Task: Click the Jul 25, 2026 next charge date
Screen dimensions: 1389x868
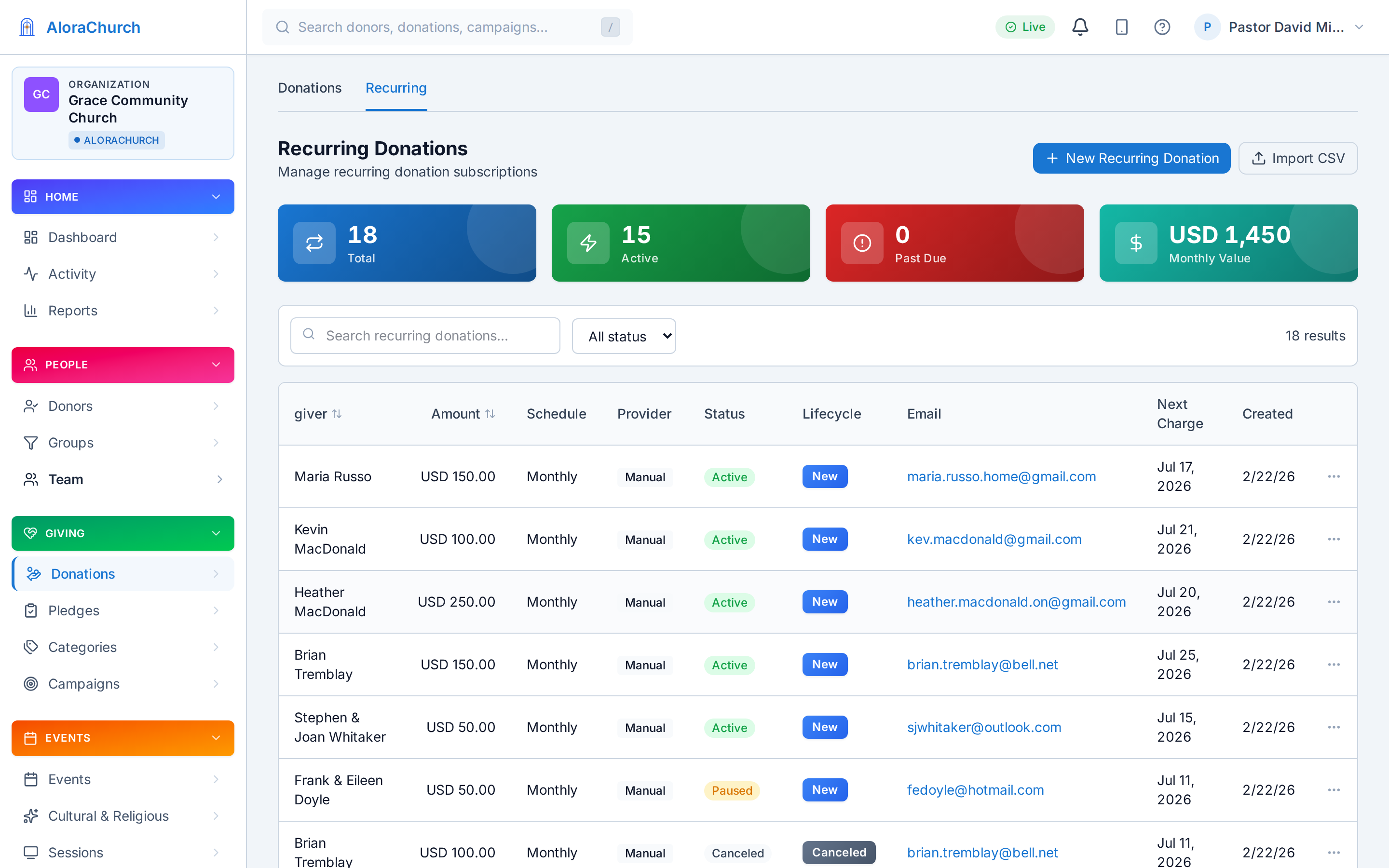Action: pos(1178,664)
